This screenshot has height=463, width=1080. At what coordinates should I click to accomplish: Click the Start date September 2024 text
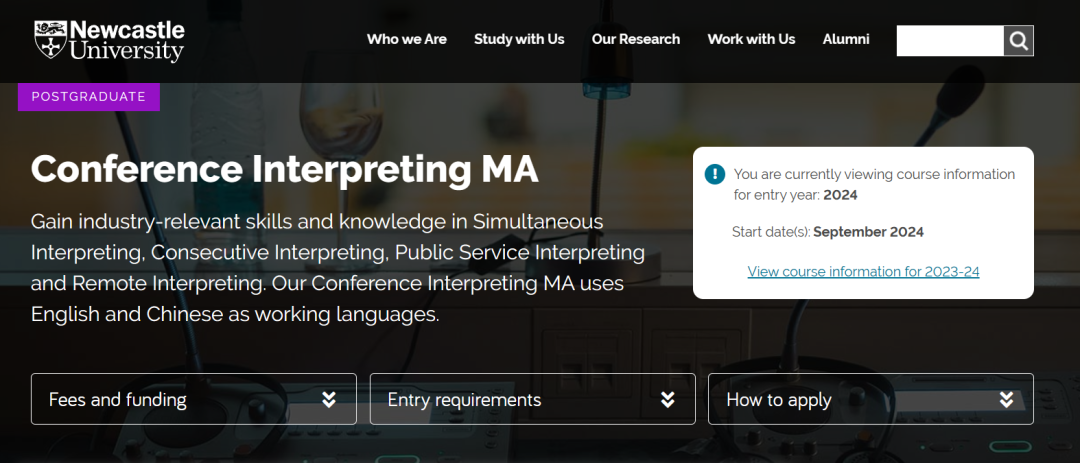(x=828, y=232)
